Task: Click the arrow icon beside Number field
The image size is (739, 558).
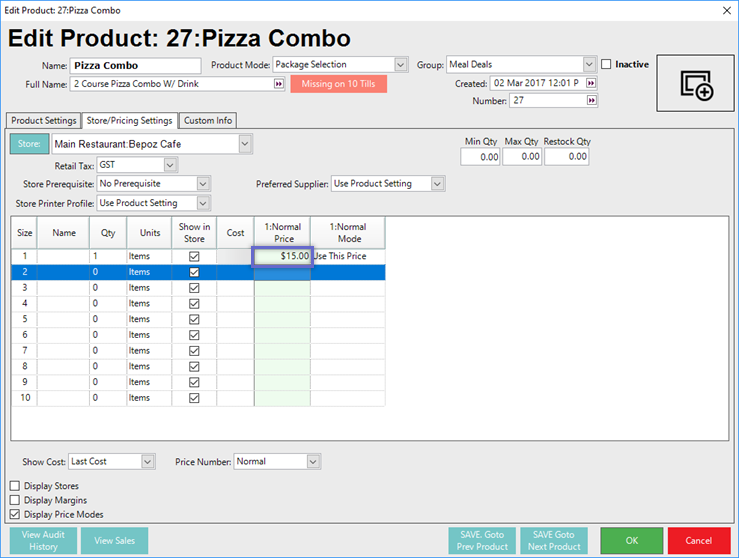Action: click(591, 101)
